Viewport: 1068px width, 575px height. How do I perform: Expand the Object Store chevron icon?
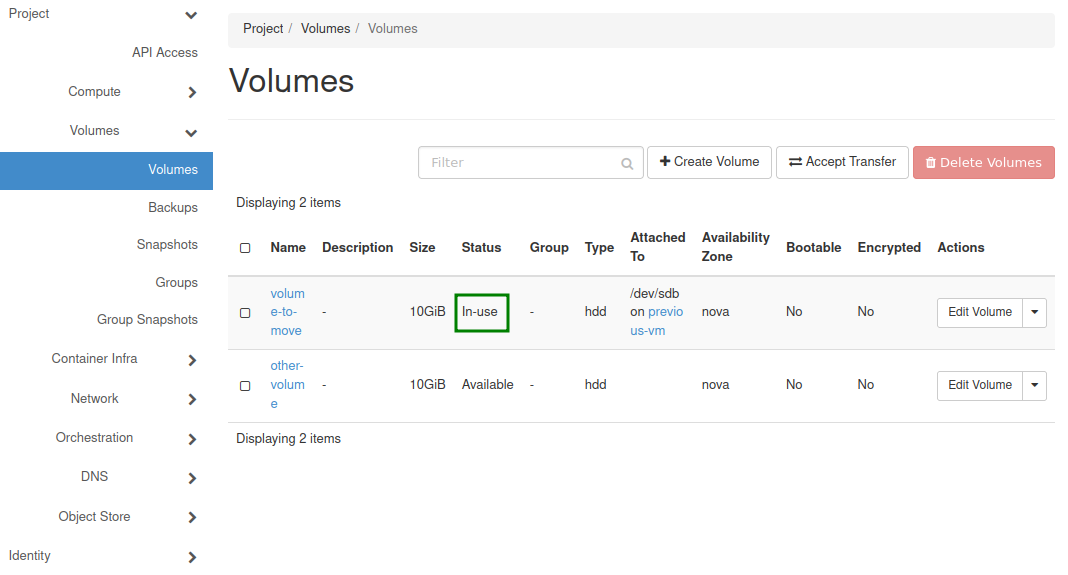[192, 518]
